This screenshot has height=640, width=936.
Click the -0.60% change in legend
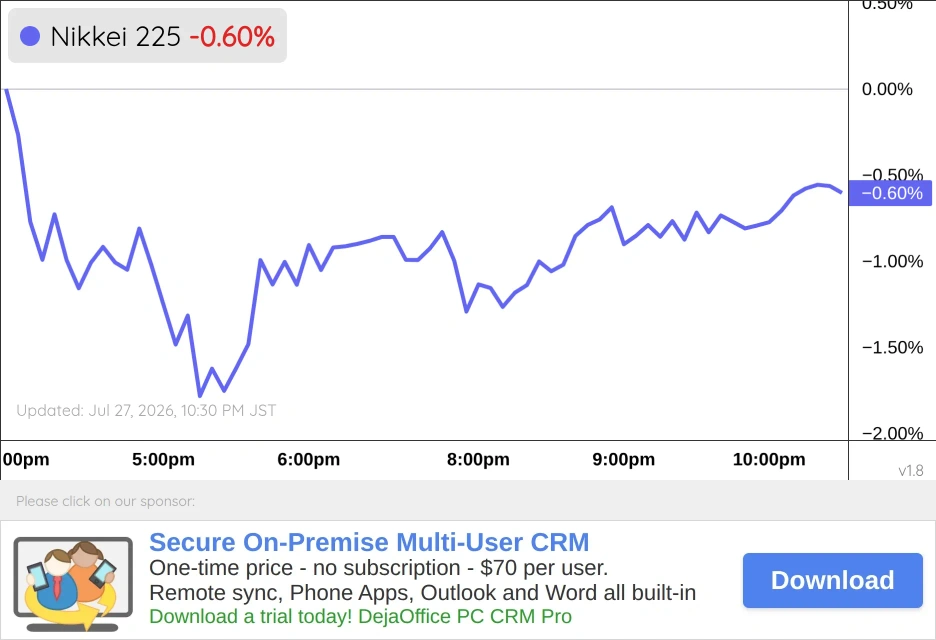[232, 36]
